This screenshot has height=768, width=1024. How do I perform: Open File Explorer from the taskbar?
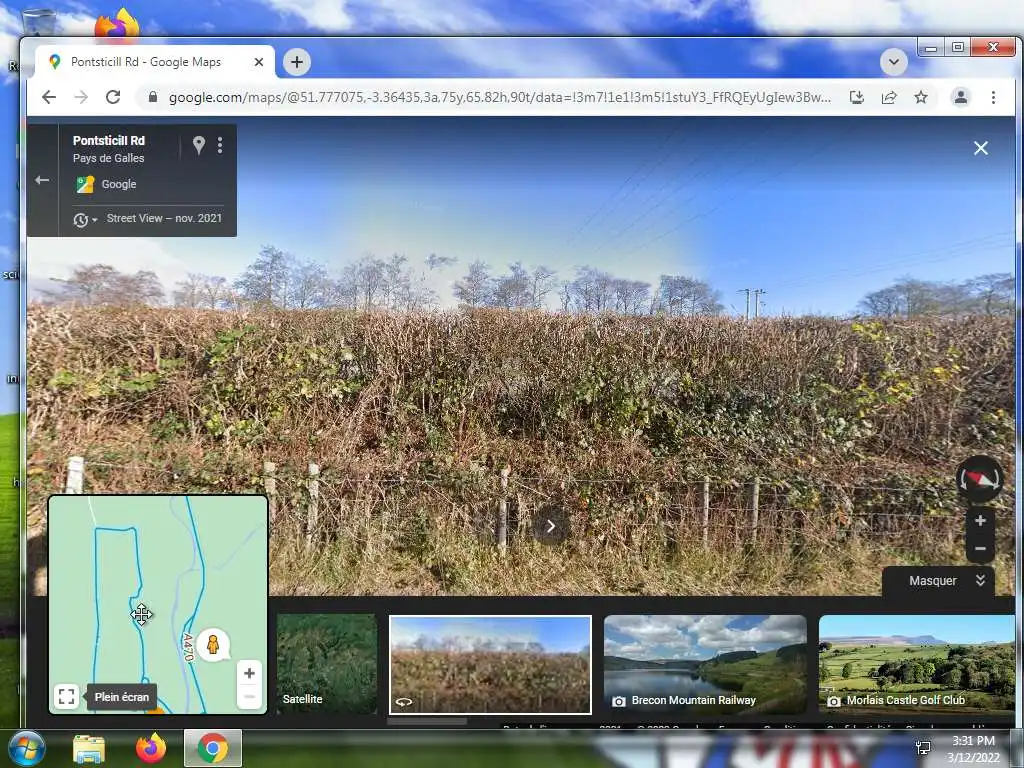[x=89, y=749]
